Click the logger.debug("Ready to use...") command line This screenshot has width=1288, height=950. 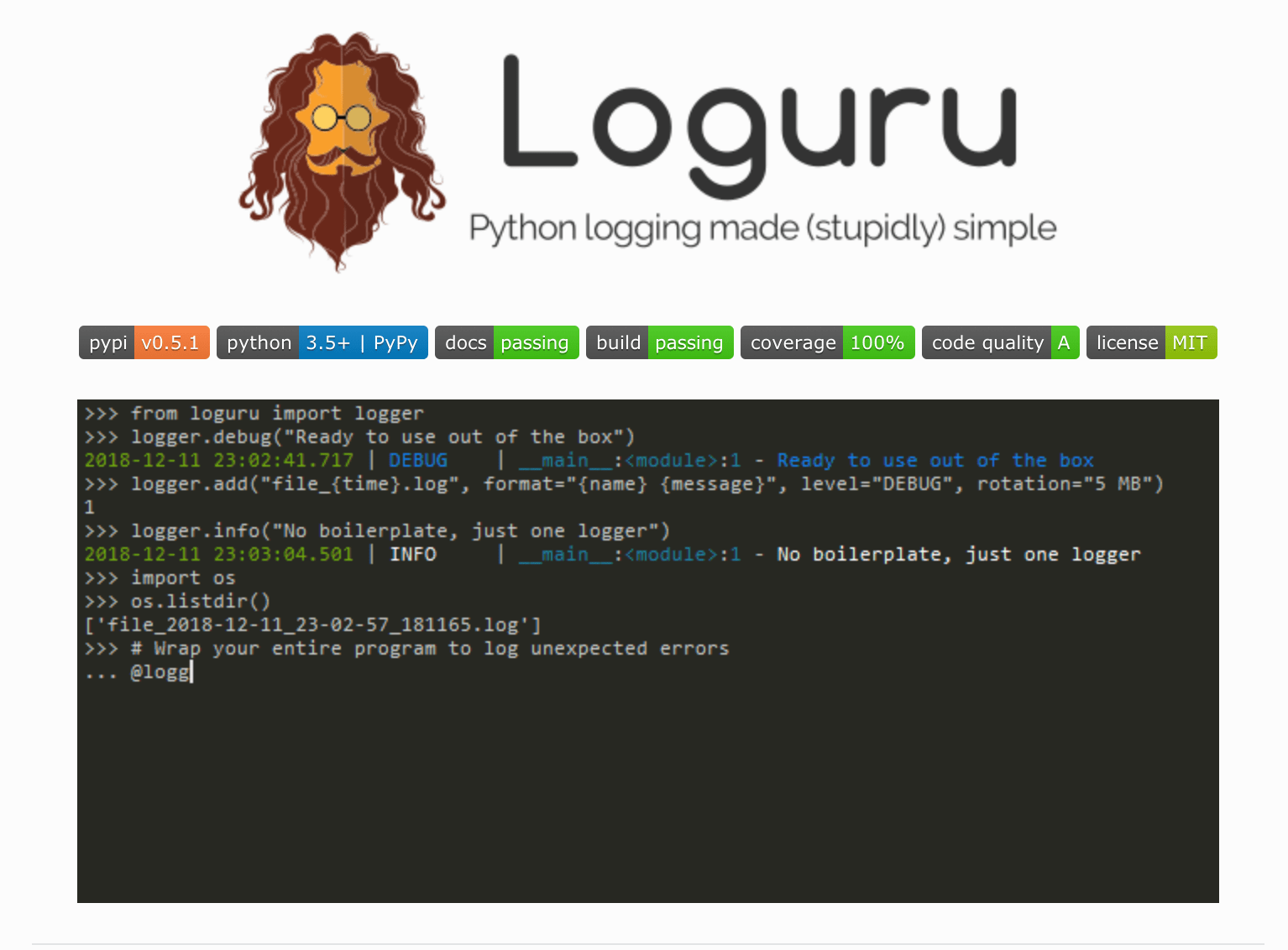pos(359,437)
